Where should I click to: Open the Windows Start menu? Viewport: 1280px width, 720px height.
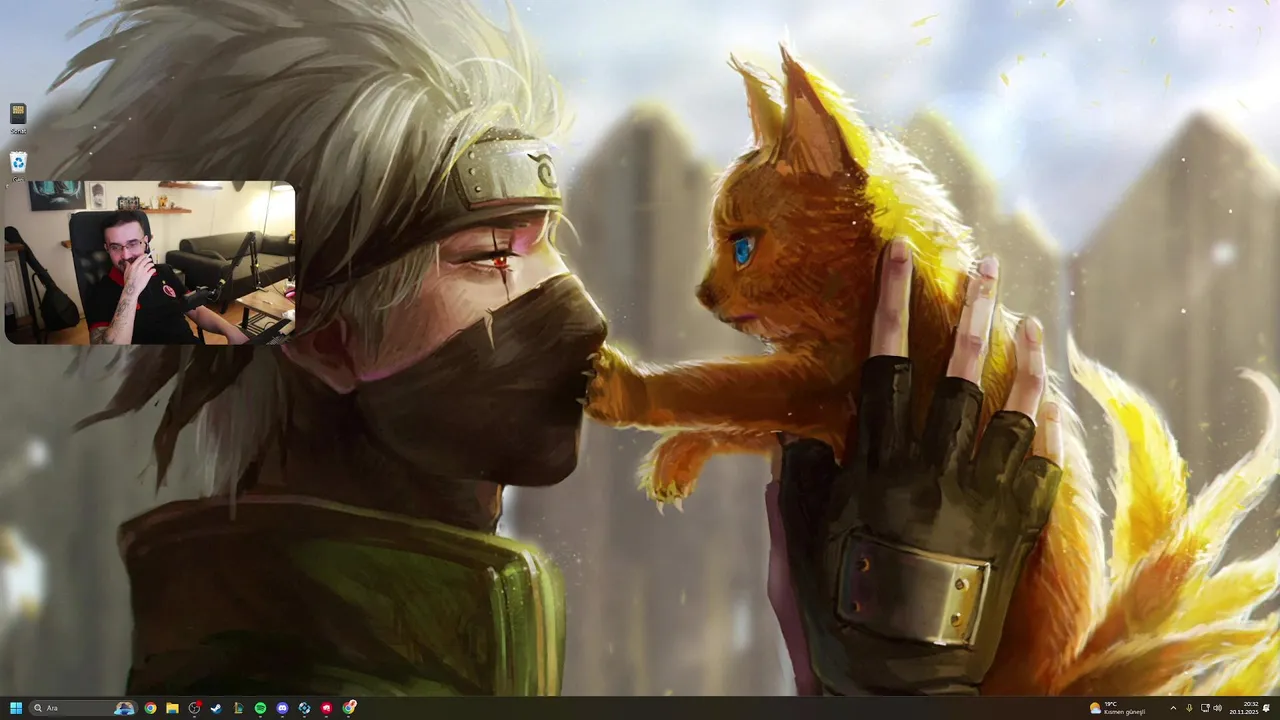click(16, 708)
